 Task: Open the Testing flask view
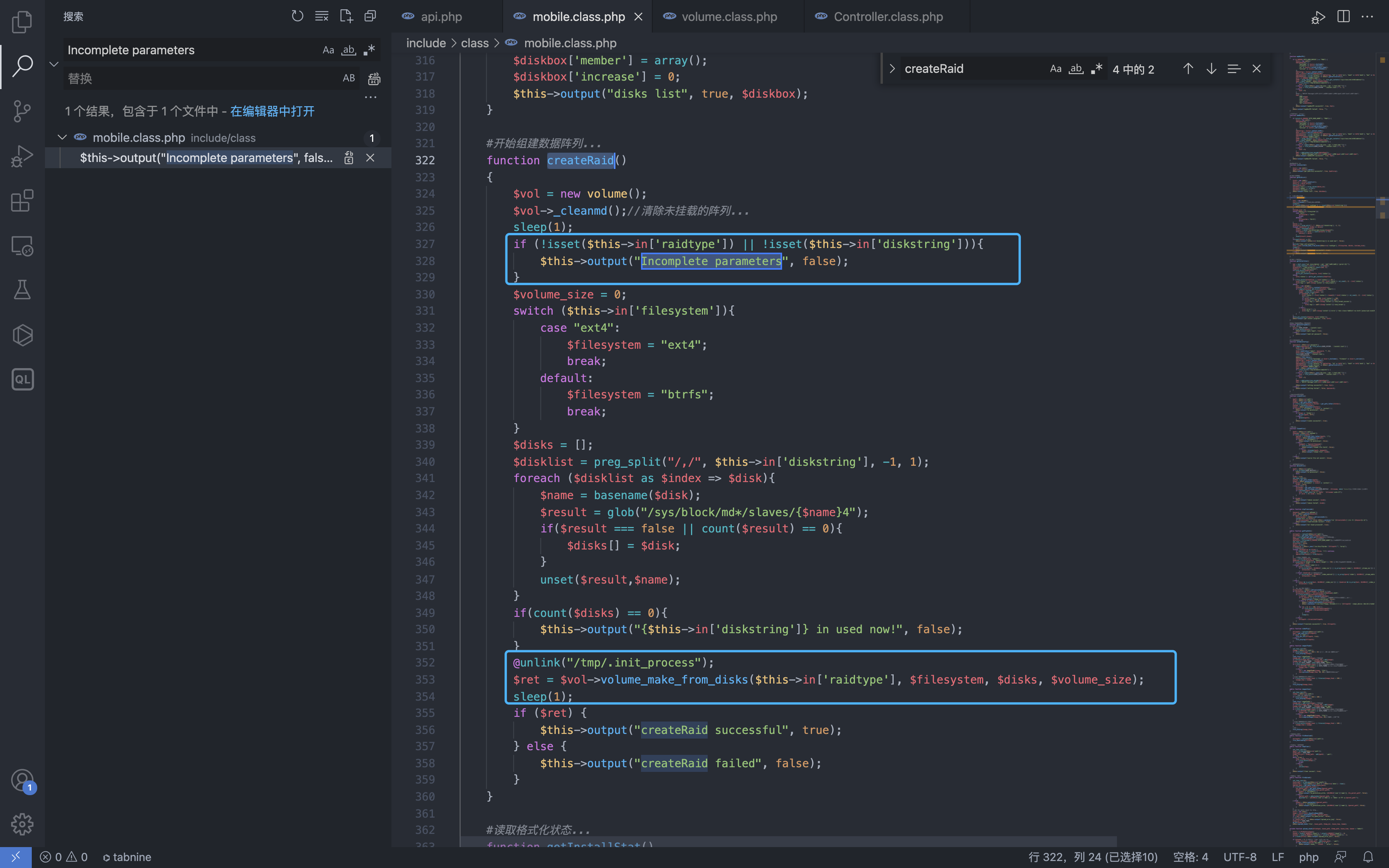click(x=22, y=290)
